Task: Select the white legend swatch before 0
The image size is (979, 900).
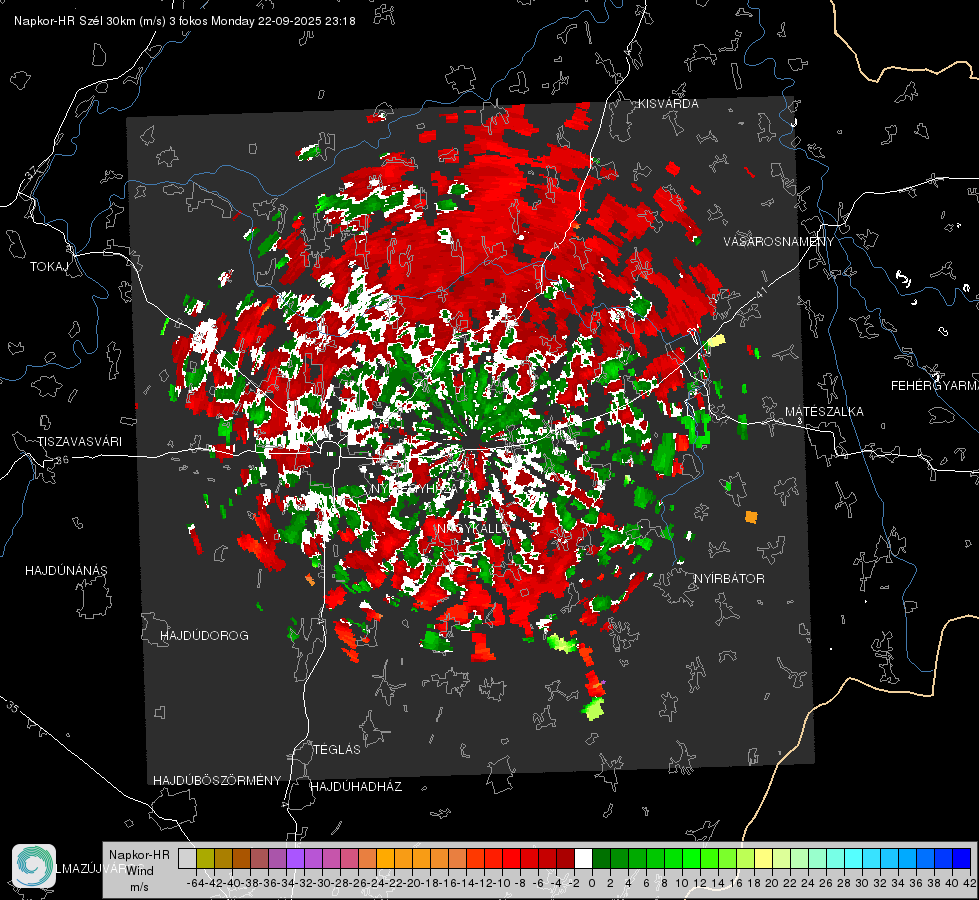Action: [x=583, y=858]
